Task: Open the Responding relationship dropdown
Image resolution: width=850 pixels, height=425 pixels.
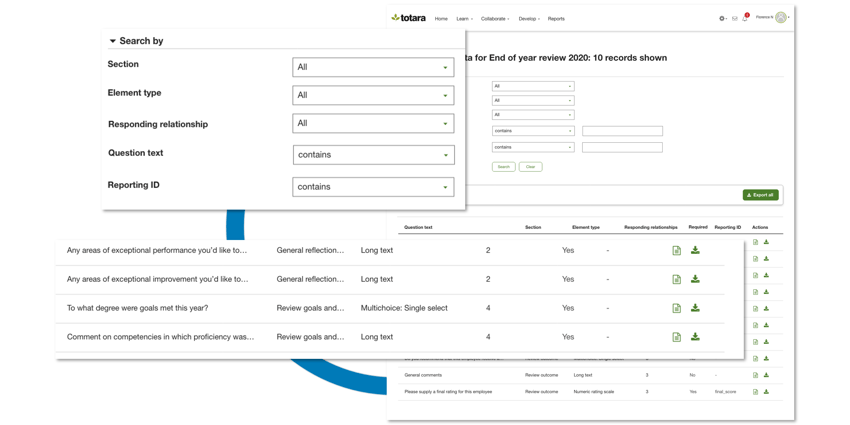Action: (x=373, y=123)
